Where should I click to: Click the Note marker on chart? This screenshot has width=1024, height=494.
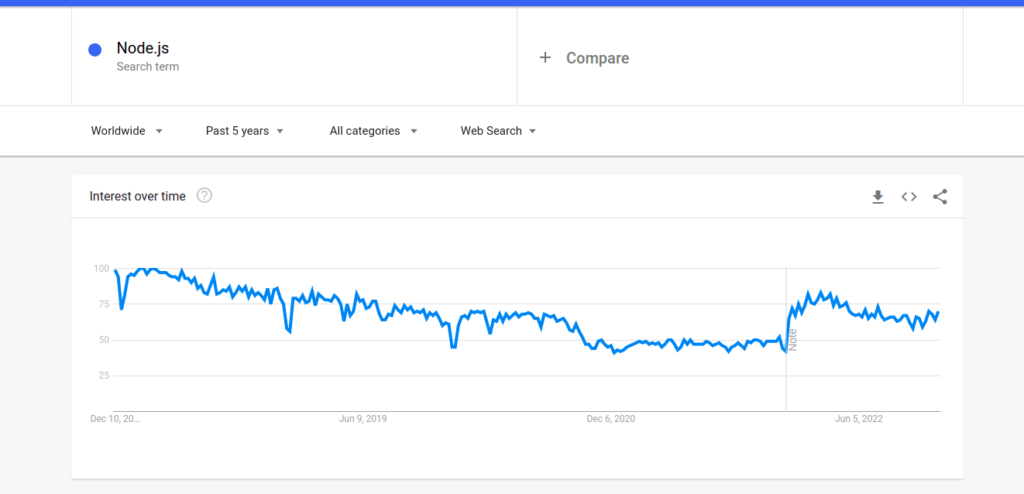click(793, 339)
